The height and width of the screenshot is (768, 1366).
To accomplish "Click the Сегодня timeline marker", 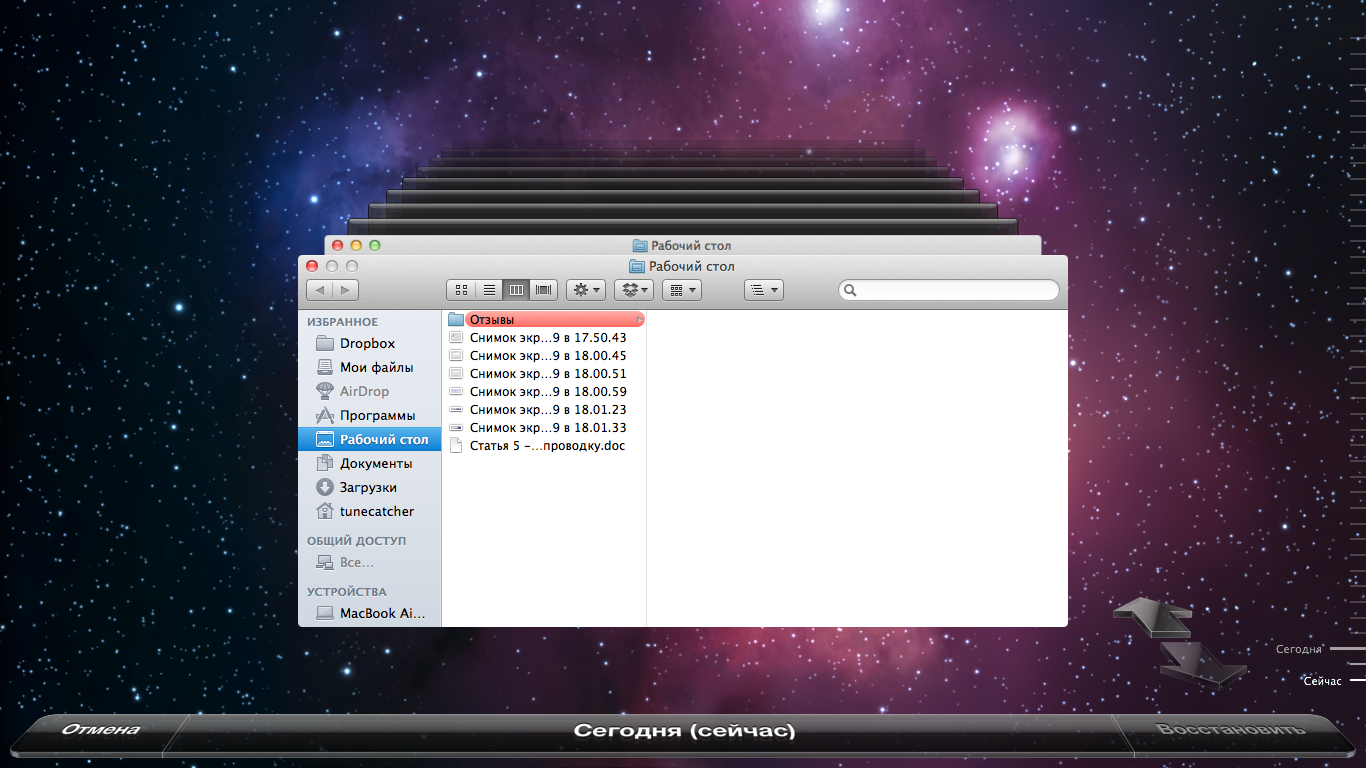I will click(x=1299, y=649).
